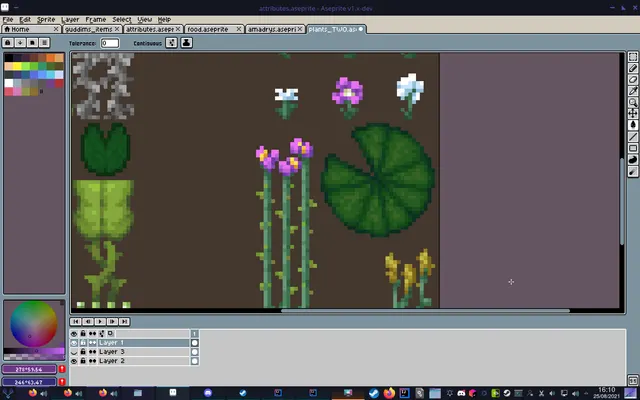Click the pixel connectivity icon beside Continuous
The image size is (640, 400).
[x=171, y=43]
